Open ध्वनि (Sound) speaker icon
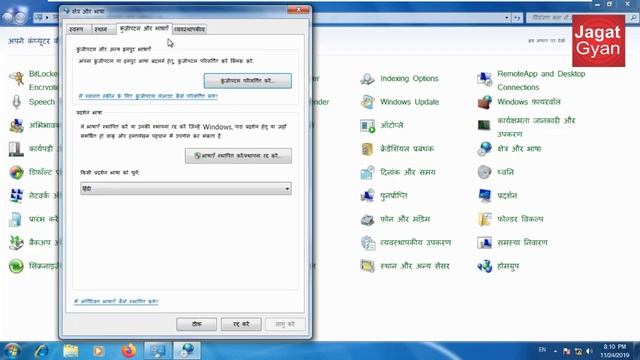Viewport: 640px width, 360px height. (484, 172)
